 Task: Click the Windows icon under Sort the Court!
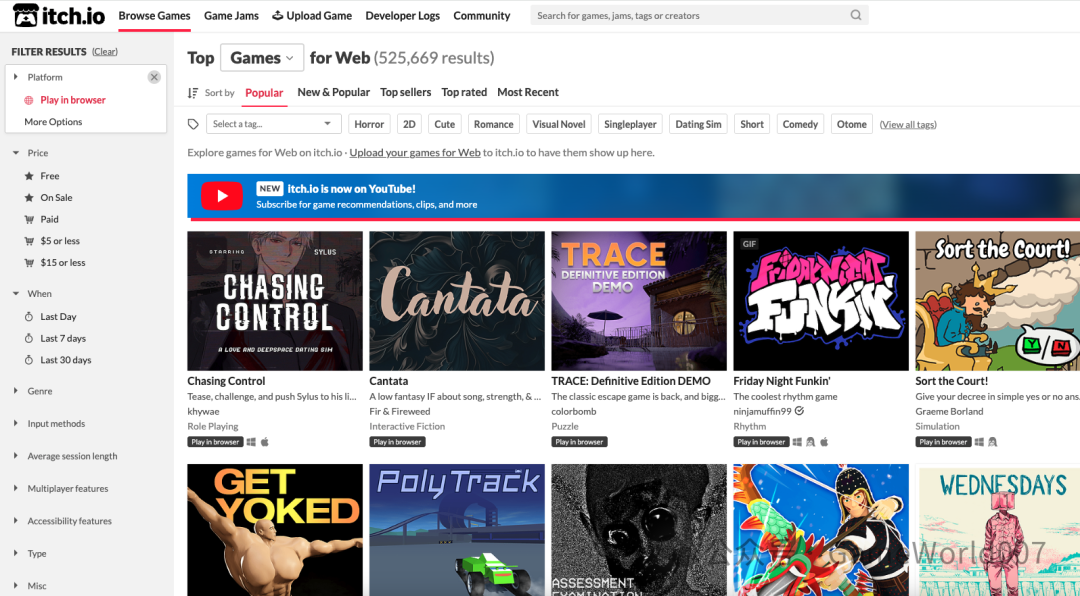[x=979, y=442]
